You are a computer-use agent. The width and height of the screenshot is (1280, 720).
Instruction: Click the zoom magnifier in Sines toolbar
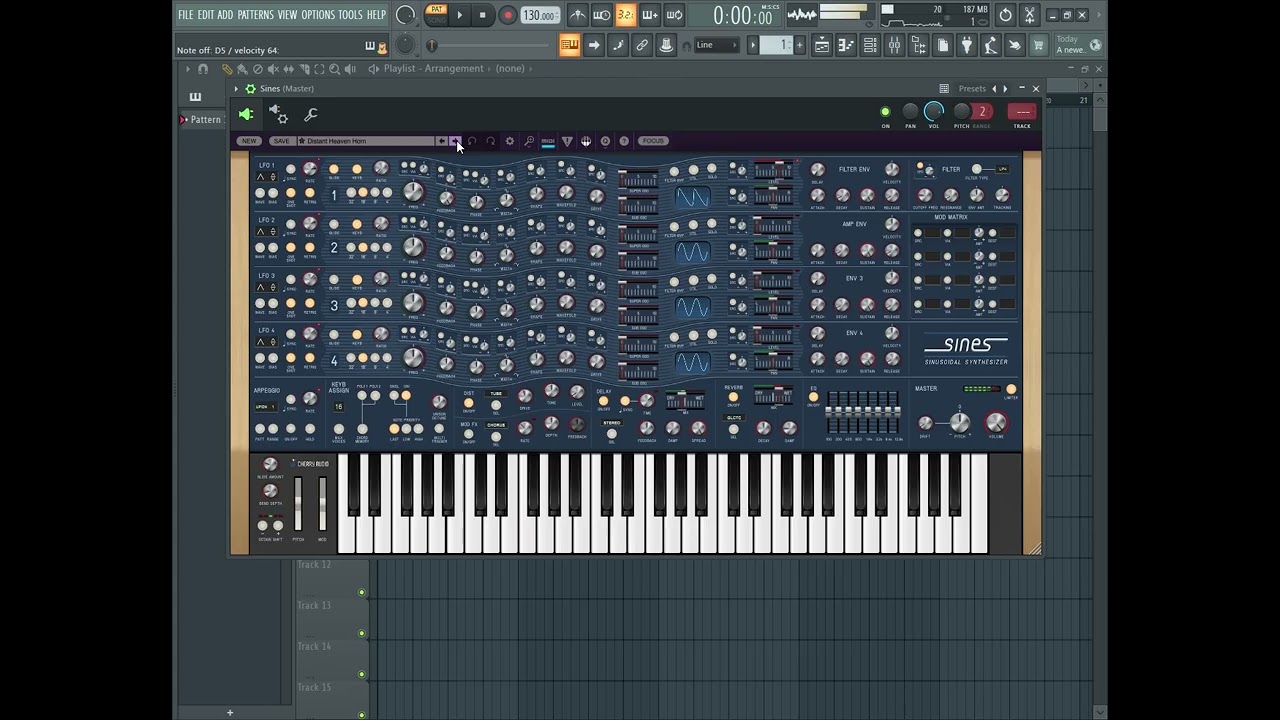(529, 141)
